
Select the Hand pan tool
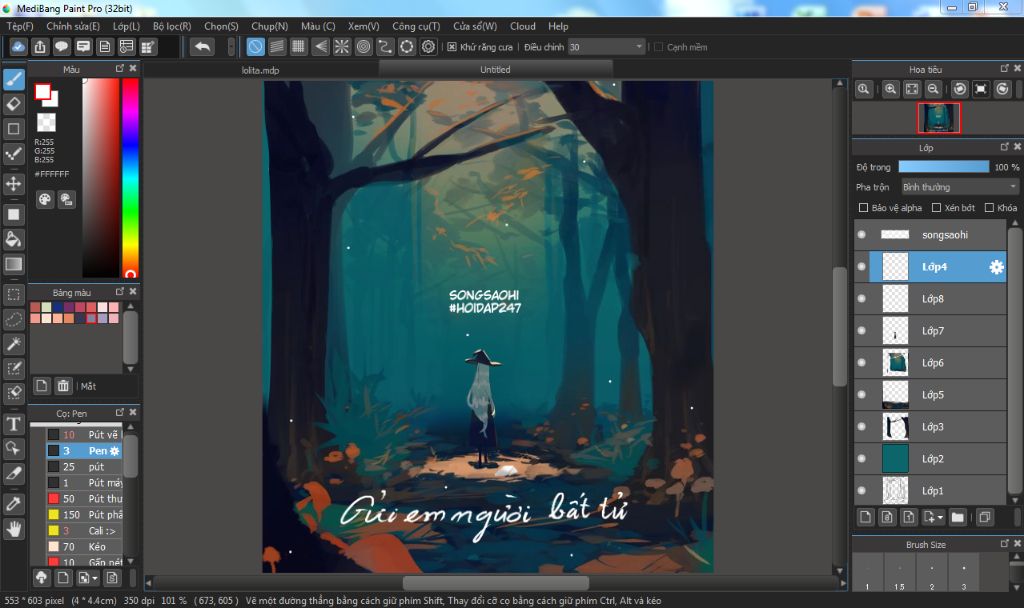coord(14,528)
